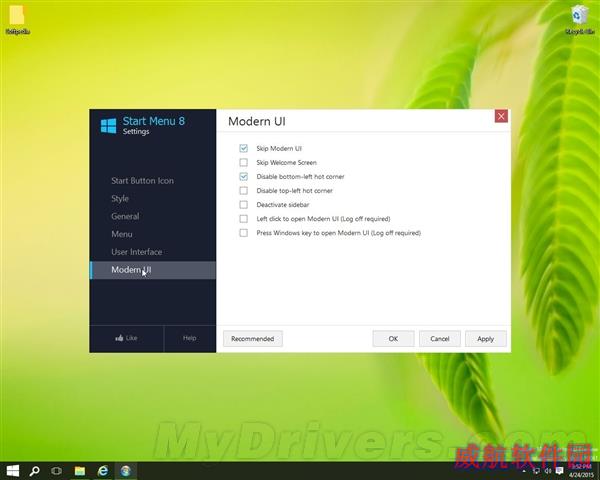Screen dimensions: 600x480
Task: Go to the Style settings section
Action: (120, 199)
